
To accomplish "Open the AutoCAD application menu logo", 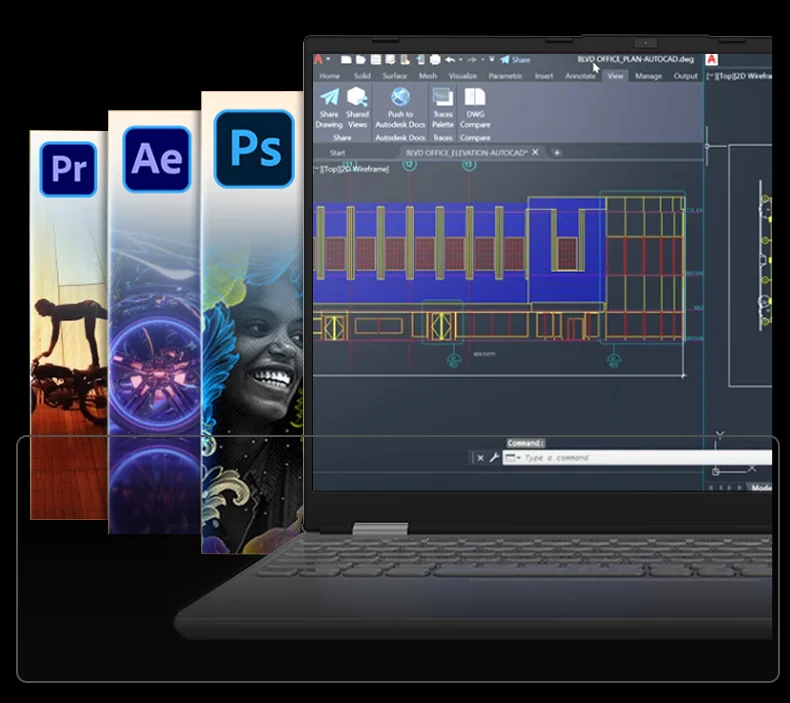I will pos(319,59).
